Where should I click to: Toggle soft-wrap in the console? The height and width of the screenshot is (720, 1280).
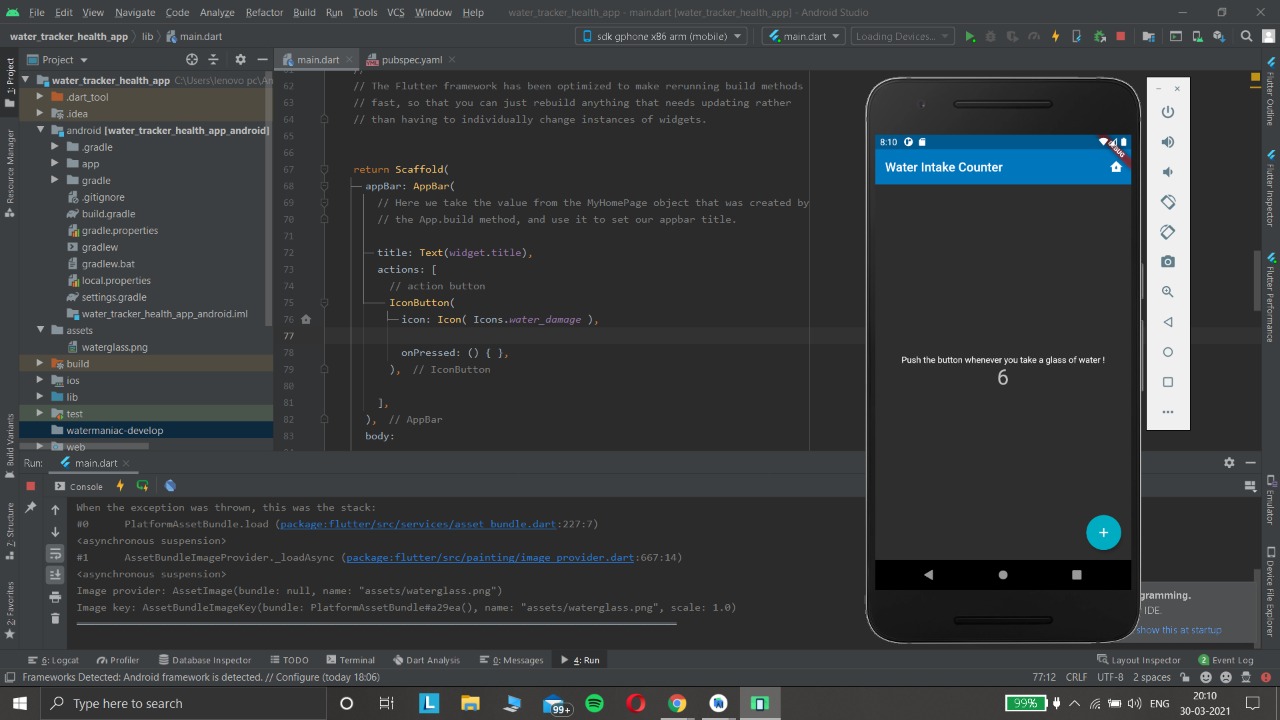pos(55,553)
